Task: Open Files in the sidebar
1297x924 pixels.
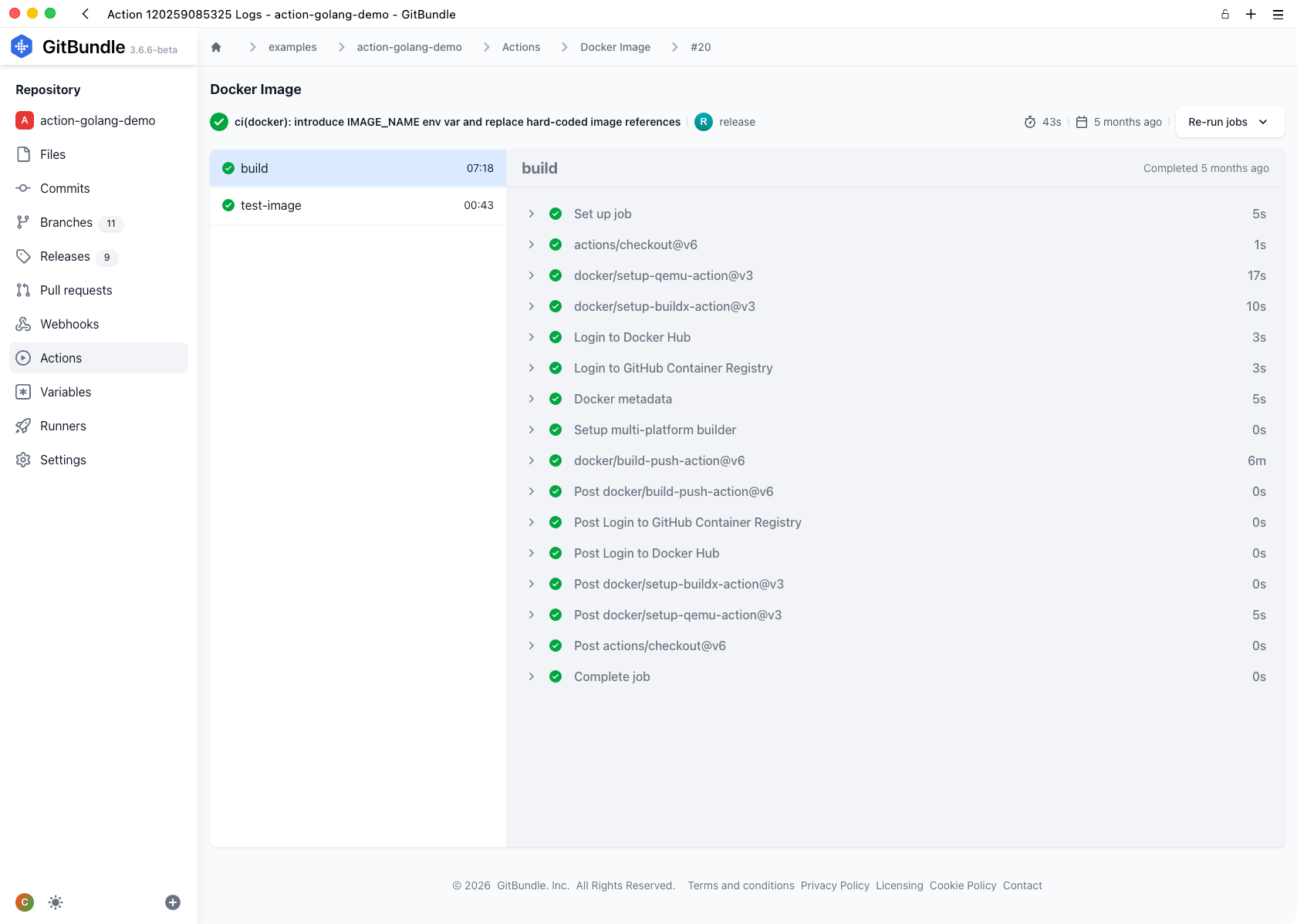Action: pos(99,154)
